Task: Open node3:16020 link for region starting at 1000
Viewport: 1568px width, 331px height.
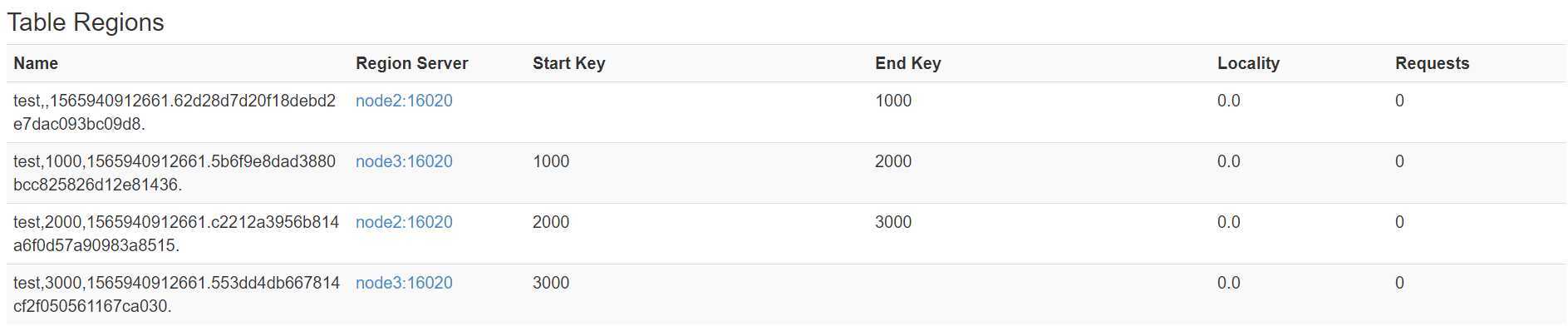Action: tap(404, 161)
